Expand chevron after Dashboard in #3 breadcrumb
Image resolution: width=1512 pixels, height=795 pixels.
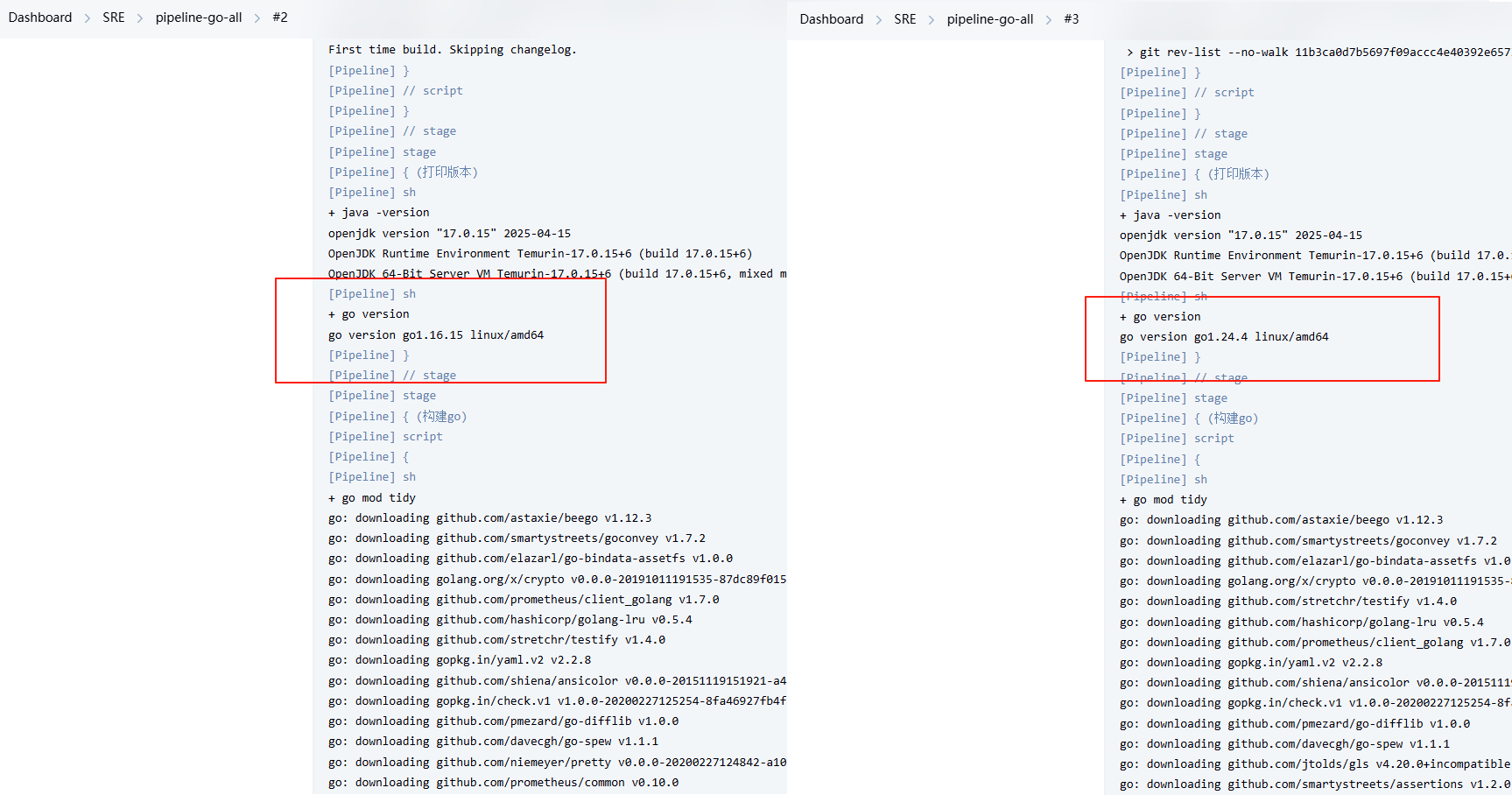pos(879,20)
